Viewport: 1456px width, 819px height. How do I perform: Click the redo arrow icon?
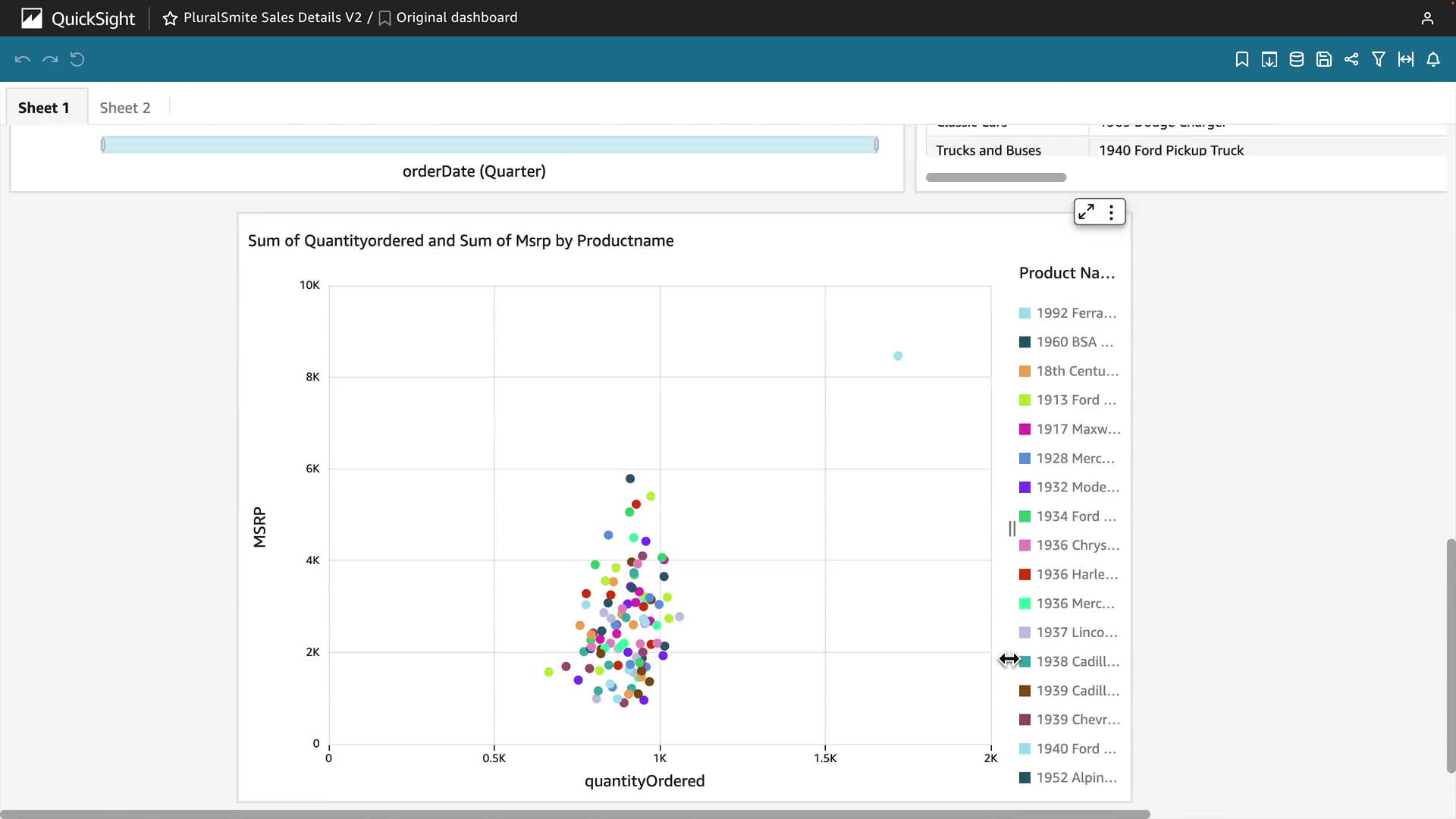tap(50, 59)
